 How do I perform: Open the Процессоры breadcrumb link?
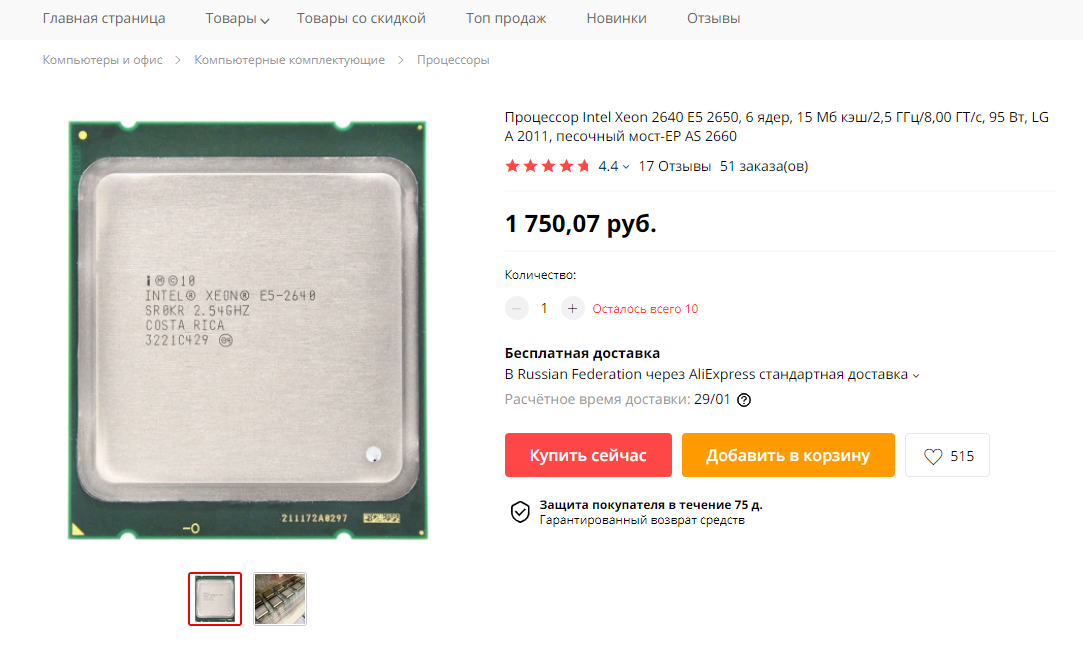453,60
